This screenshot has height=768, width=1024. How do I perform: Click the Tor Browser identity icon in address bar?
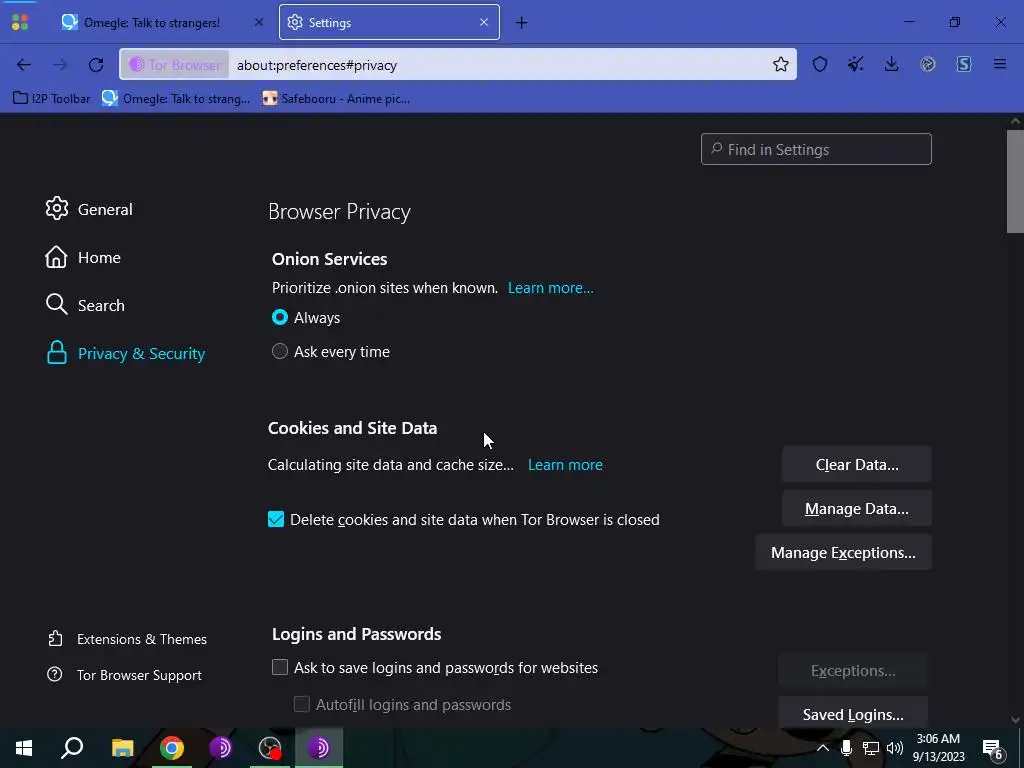pos(175,65)
